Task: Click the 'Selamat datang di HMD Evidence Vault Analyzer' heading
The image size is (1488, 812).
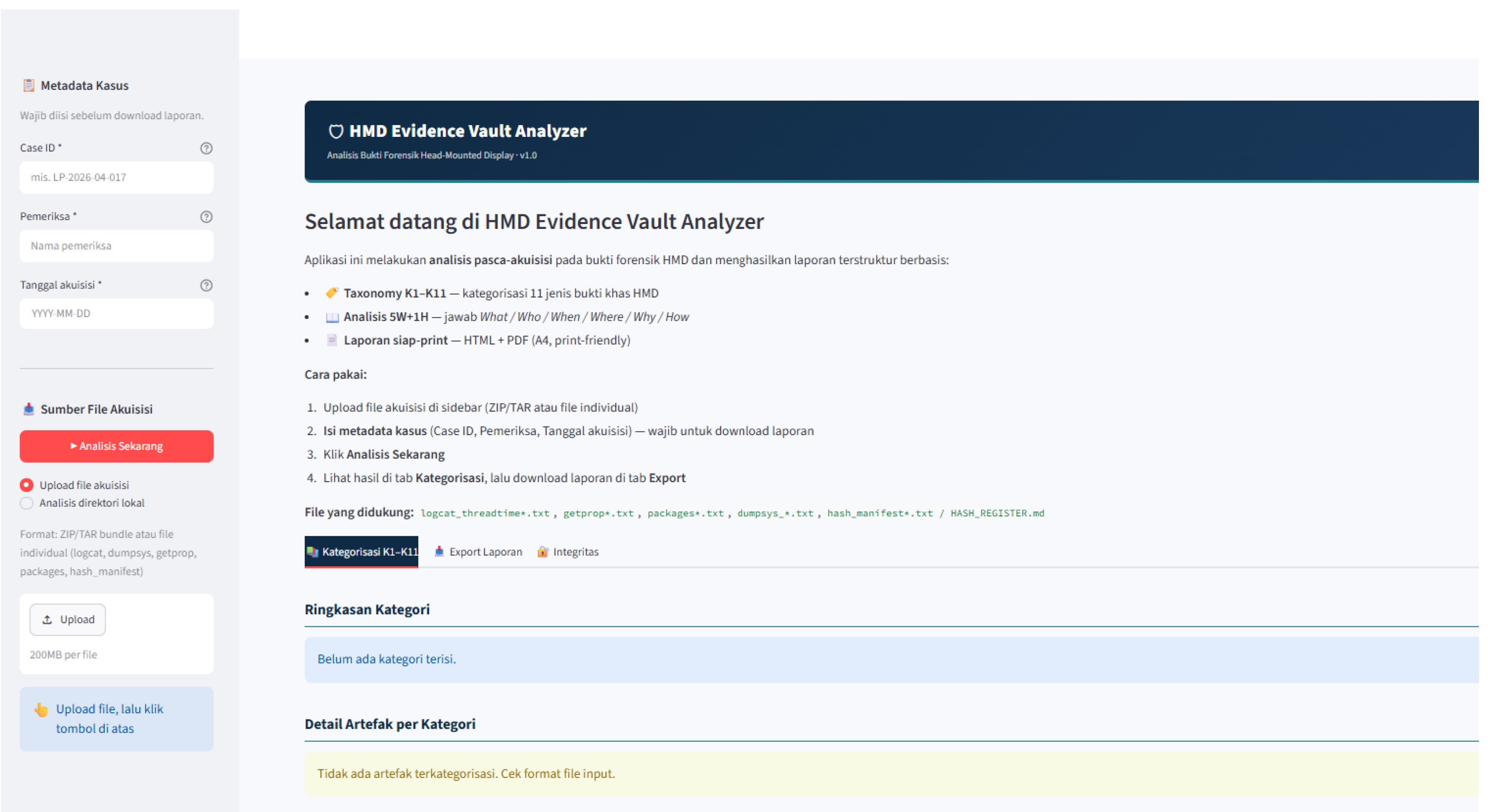Action: (534, 222)
